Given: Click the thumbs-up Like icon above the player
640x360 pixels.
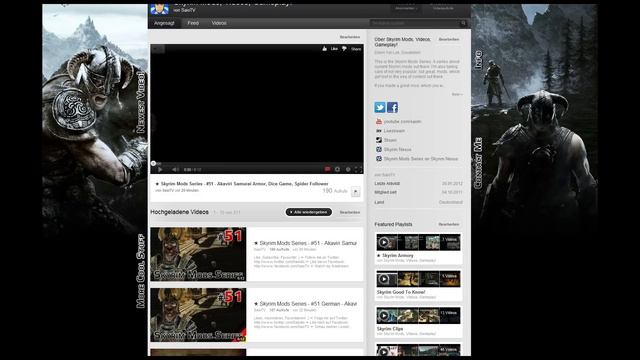Looking at the screenshot, I should 324,49.
